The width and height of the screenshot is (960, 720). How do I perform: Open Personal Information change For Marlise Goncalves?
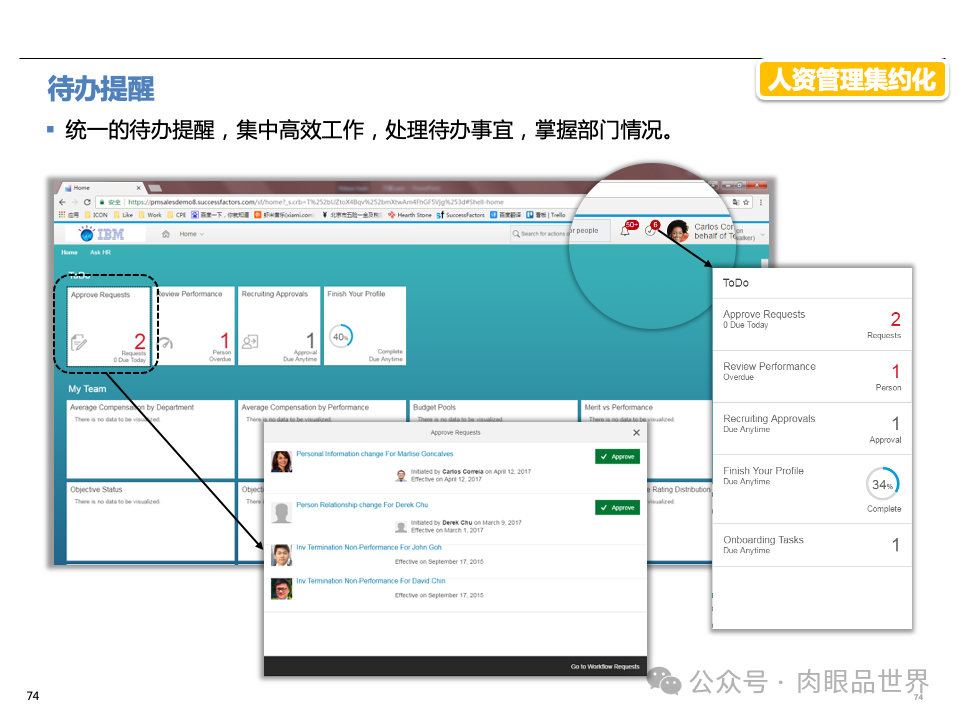tap(375, 454)
